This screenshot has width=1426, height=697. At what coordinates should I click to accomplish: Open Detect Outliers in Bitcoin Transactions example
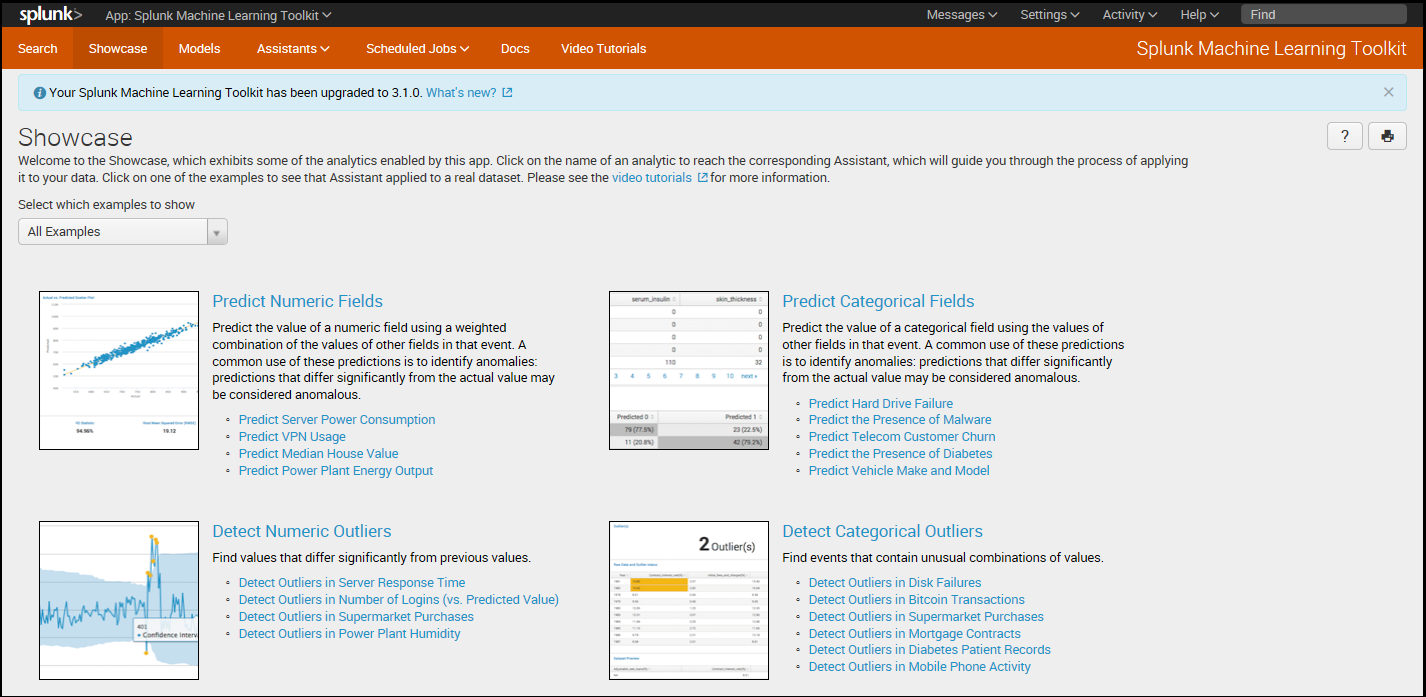[917, 600]
